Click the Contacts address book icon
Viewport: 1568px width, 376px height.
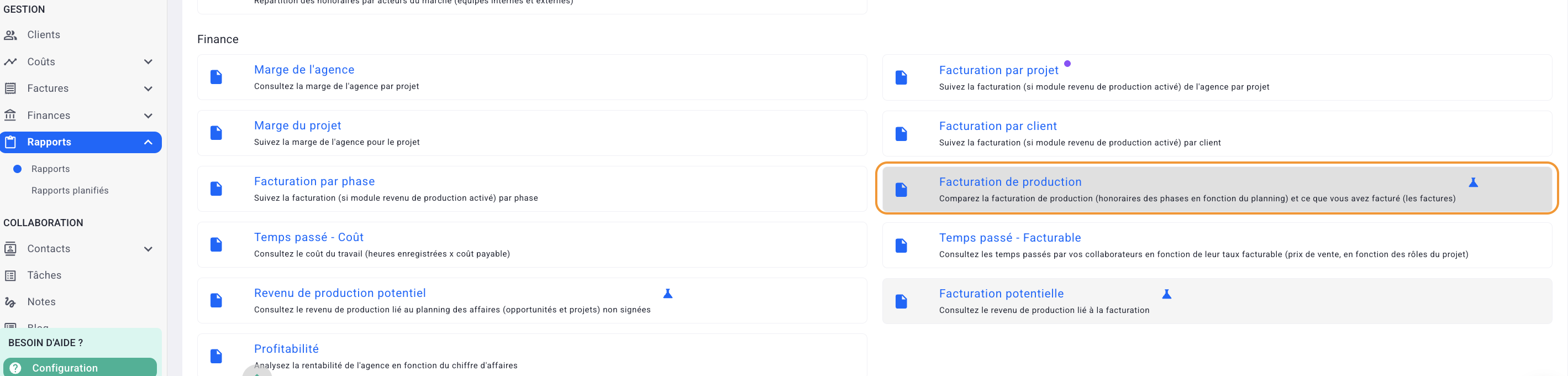(10, 249)
